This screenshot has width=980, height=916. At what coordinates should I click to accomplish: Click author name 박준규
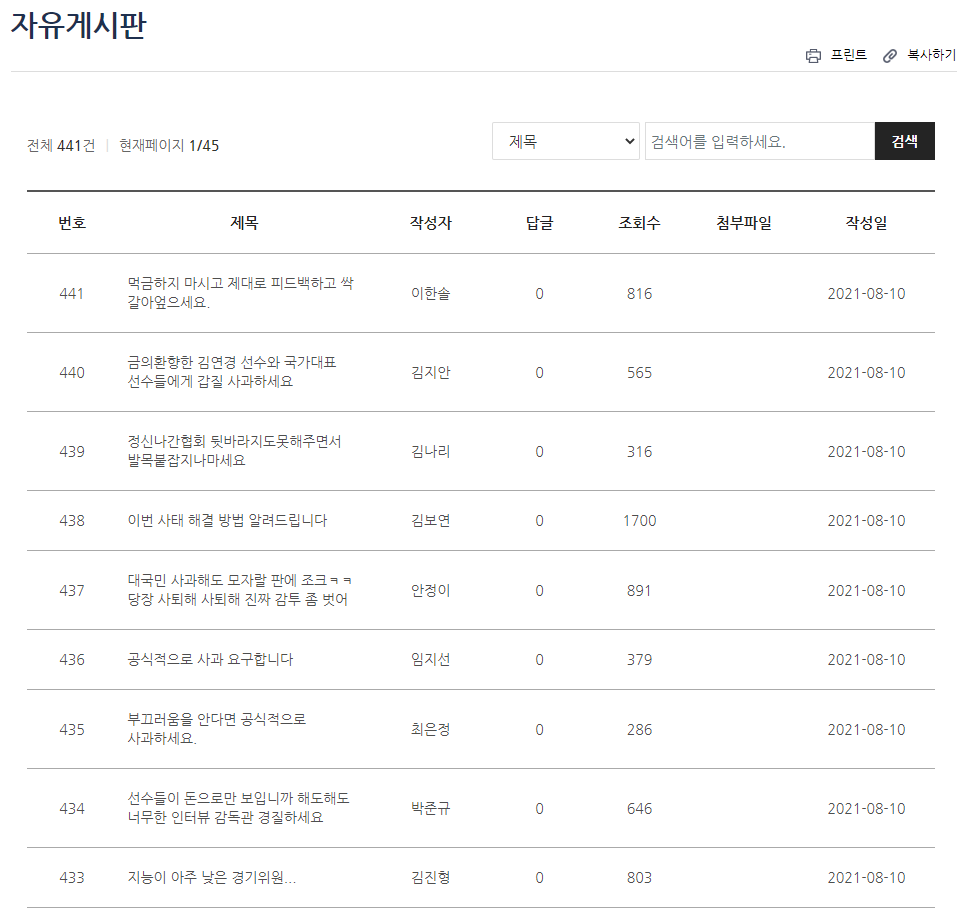(x=431, y=808)
